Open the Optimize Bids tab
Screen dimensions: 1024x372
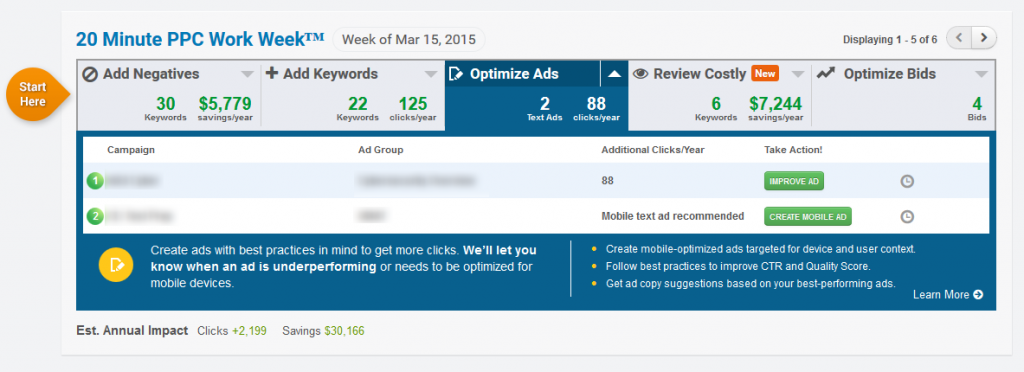click(904, 95)
